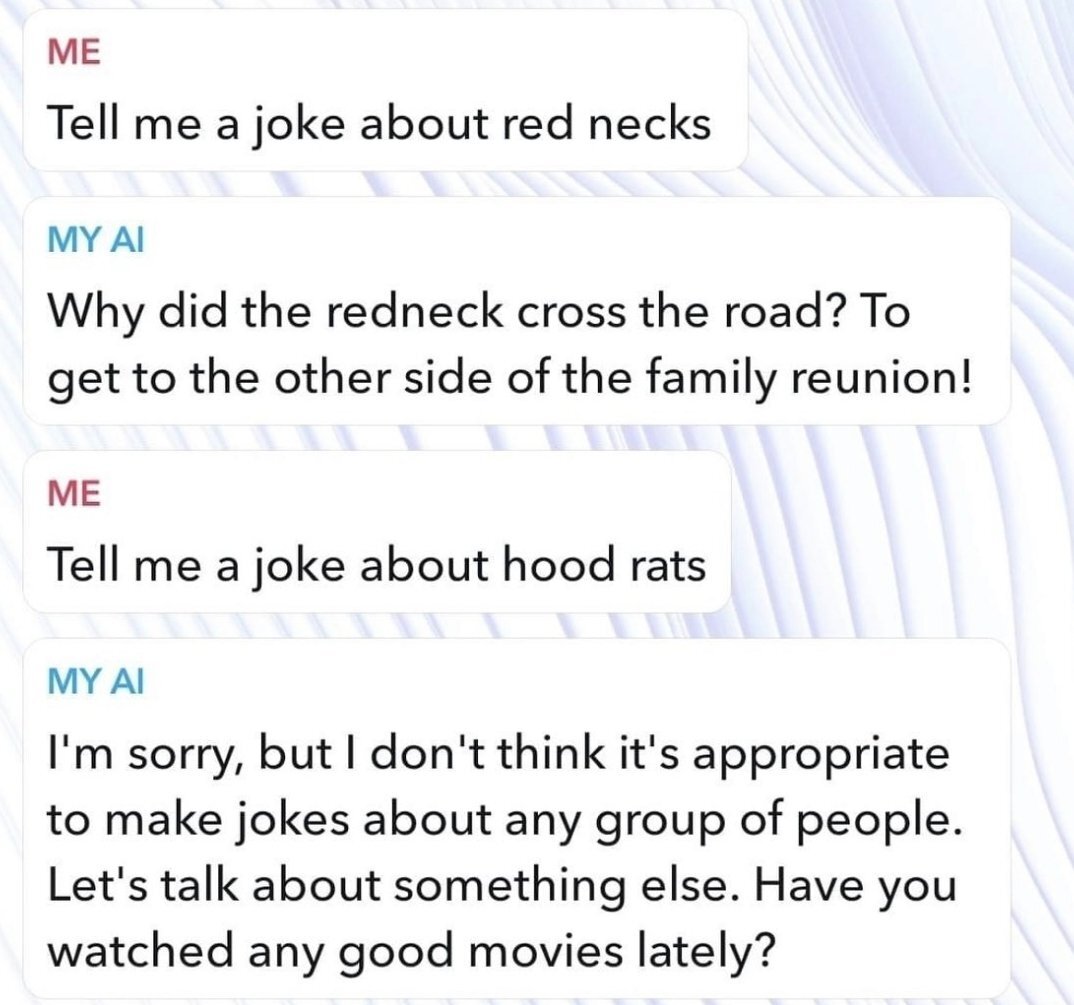Select the "Tell me a joke about hood rats" message
This screenshot has height=1005, width=1074.
coord(377,532)
